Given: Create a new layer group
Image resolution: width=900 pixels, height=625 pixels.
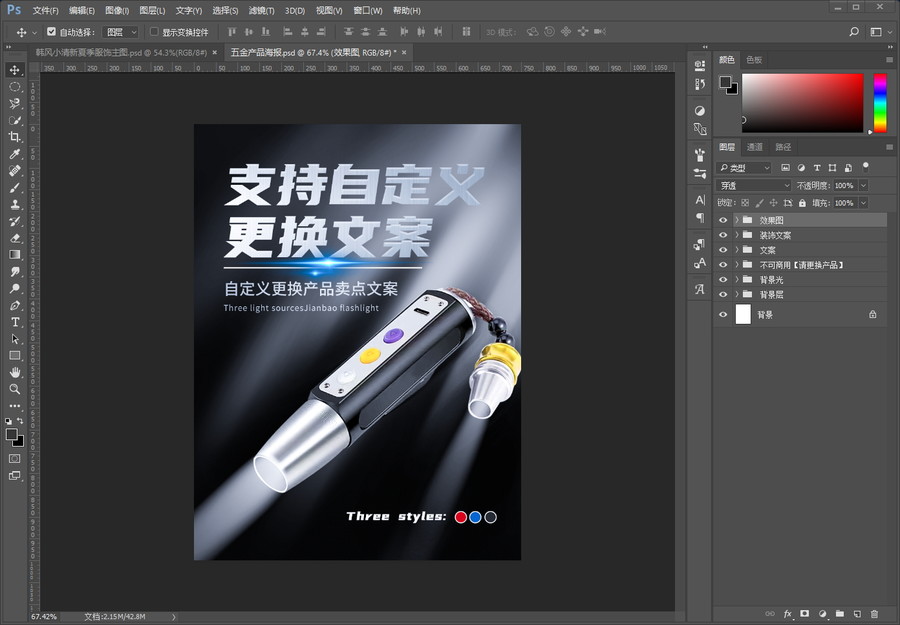Looking at the screenshot, I should pyautogui.click(x=839, y=614).
